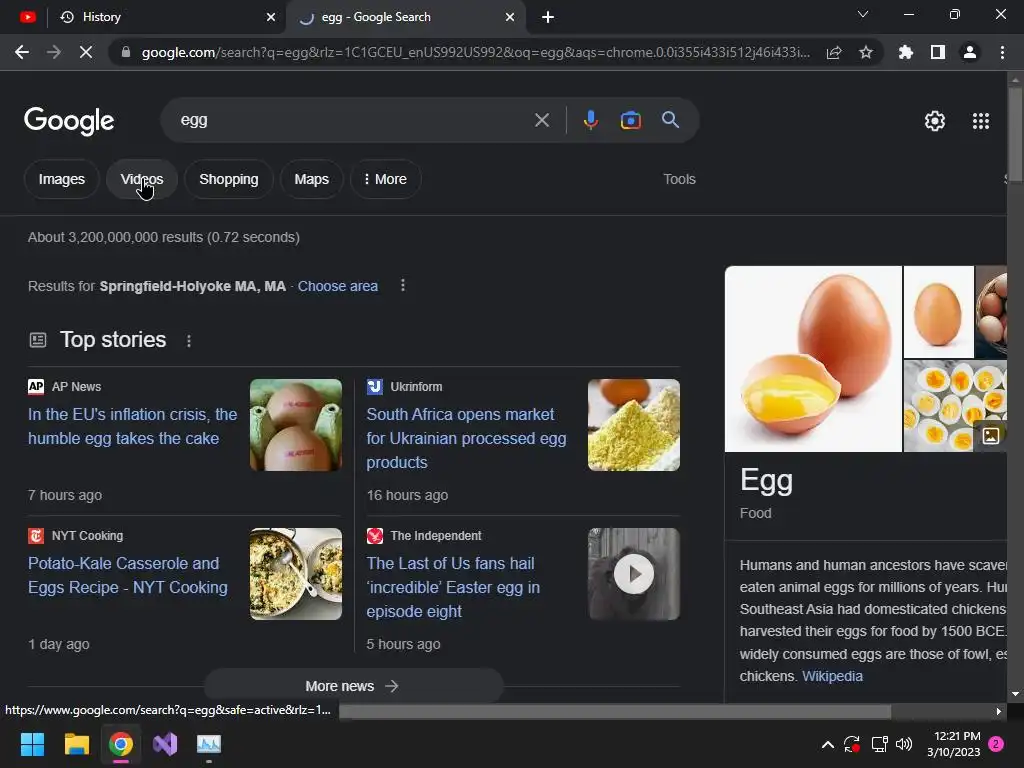The image size is (1024, 768).
Task: Click the horizontal scrollbar thumb
Action: (615, 711)
